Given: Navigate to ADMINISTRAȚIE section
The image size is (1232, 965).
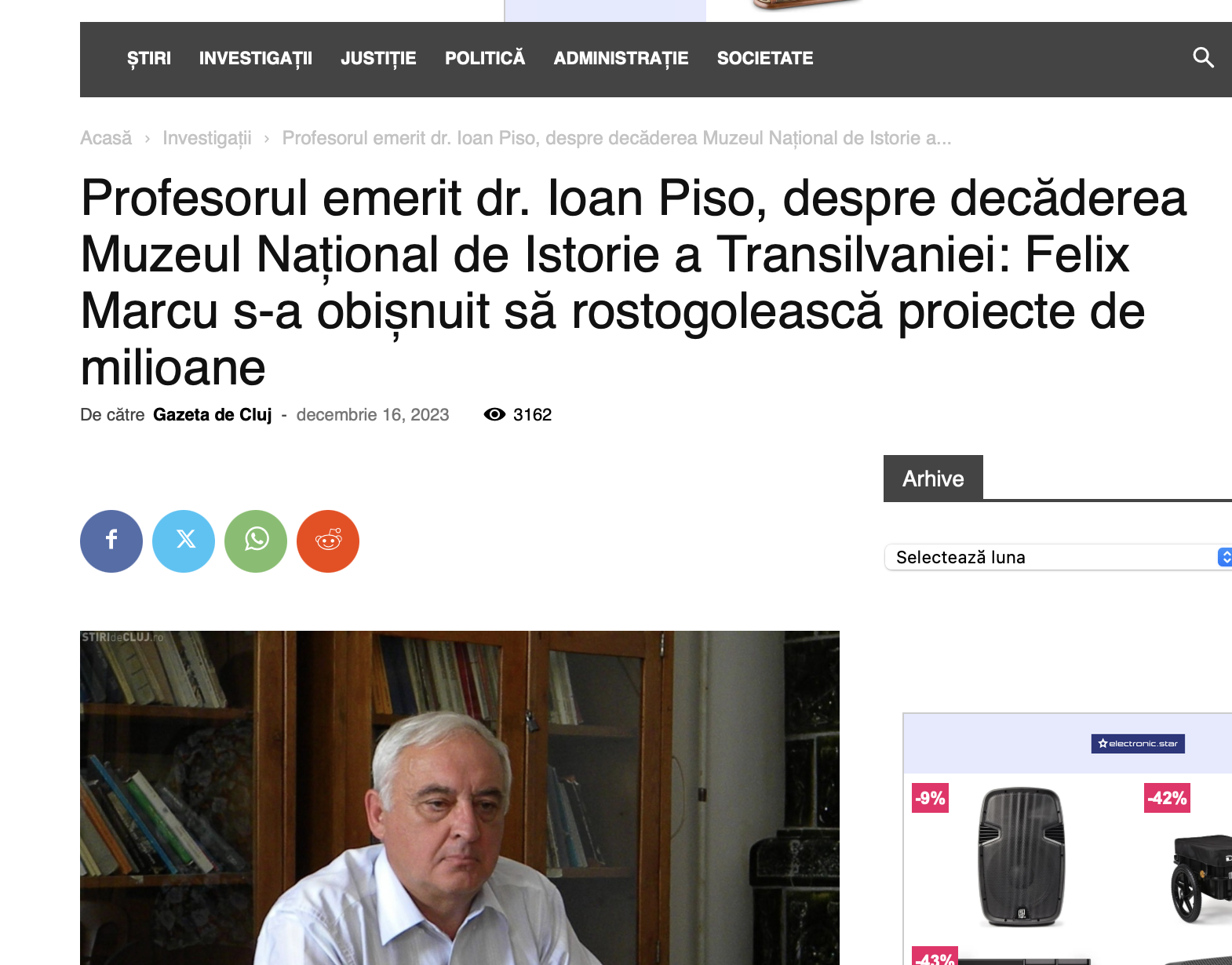Looking at the screenshot, I should (621, 59).
